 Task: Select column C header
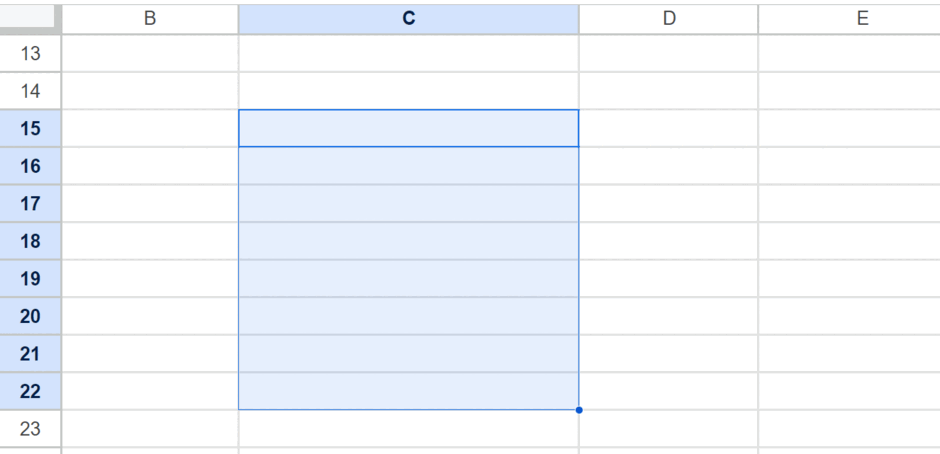[408, 19]
